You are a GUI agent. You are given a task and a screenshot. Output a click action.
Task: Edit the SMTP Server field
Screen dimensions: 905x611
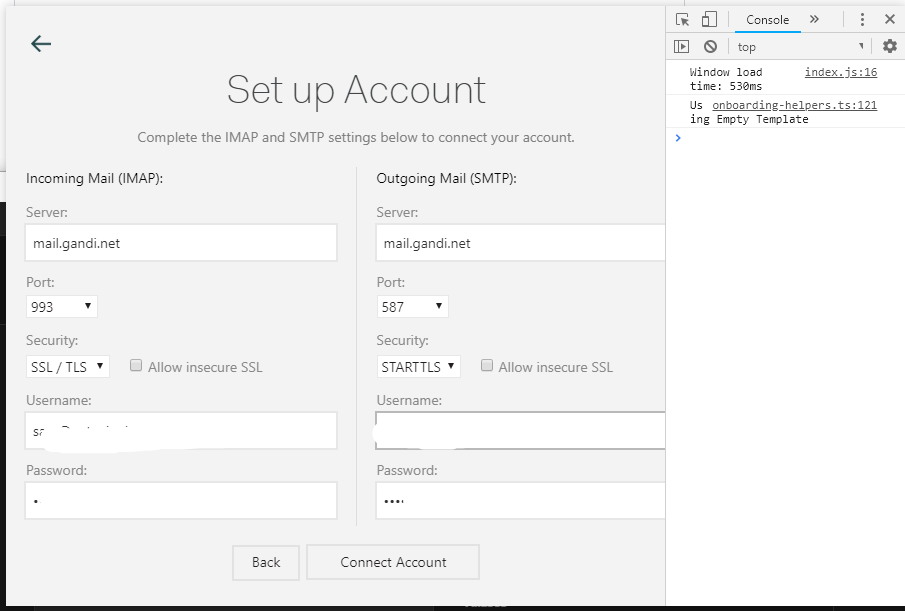pyautogui.click(x=521, y=243)
